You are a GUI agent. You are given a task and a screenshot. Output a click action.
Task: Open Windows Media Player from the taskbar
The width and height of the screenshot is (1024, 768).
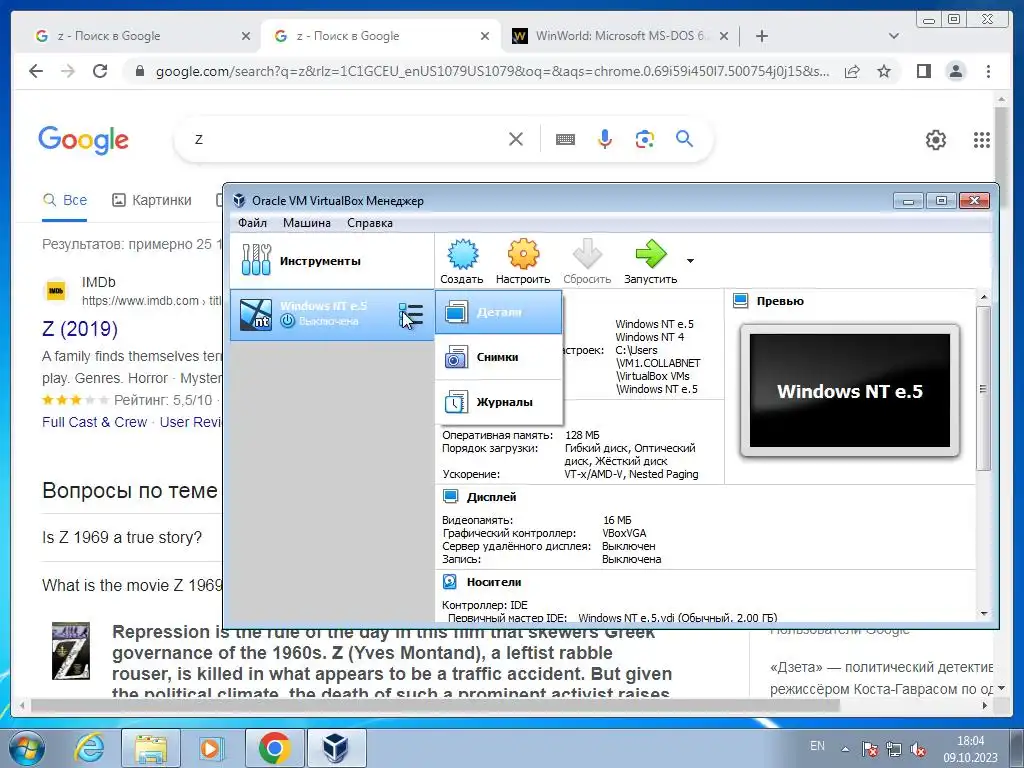click(x=212, y=748)
